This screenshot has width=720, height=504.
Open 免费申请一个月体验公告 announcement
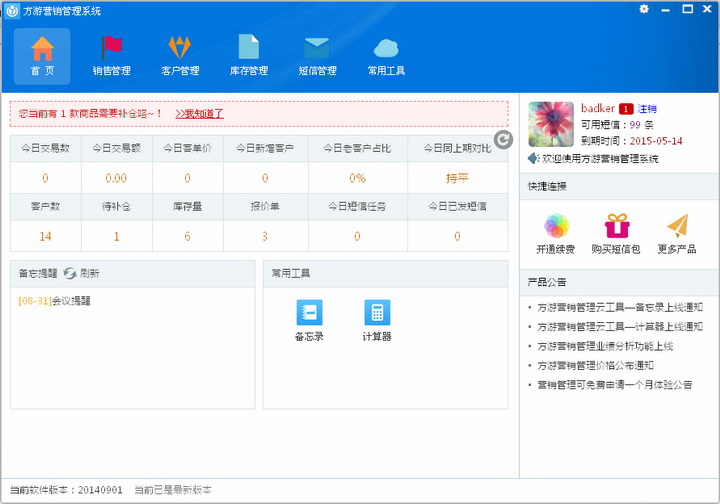615,385
